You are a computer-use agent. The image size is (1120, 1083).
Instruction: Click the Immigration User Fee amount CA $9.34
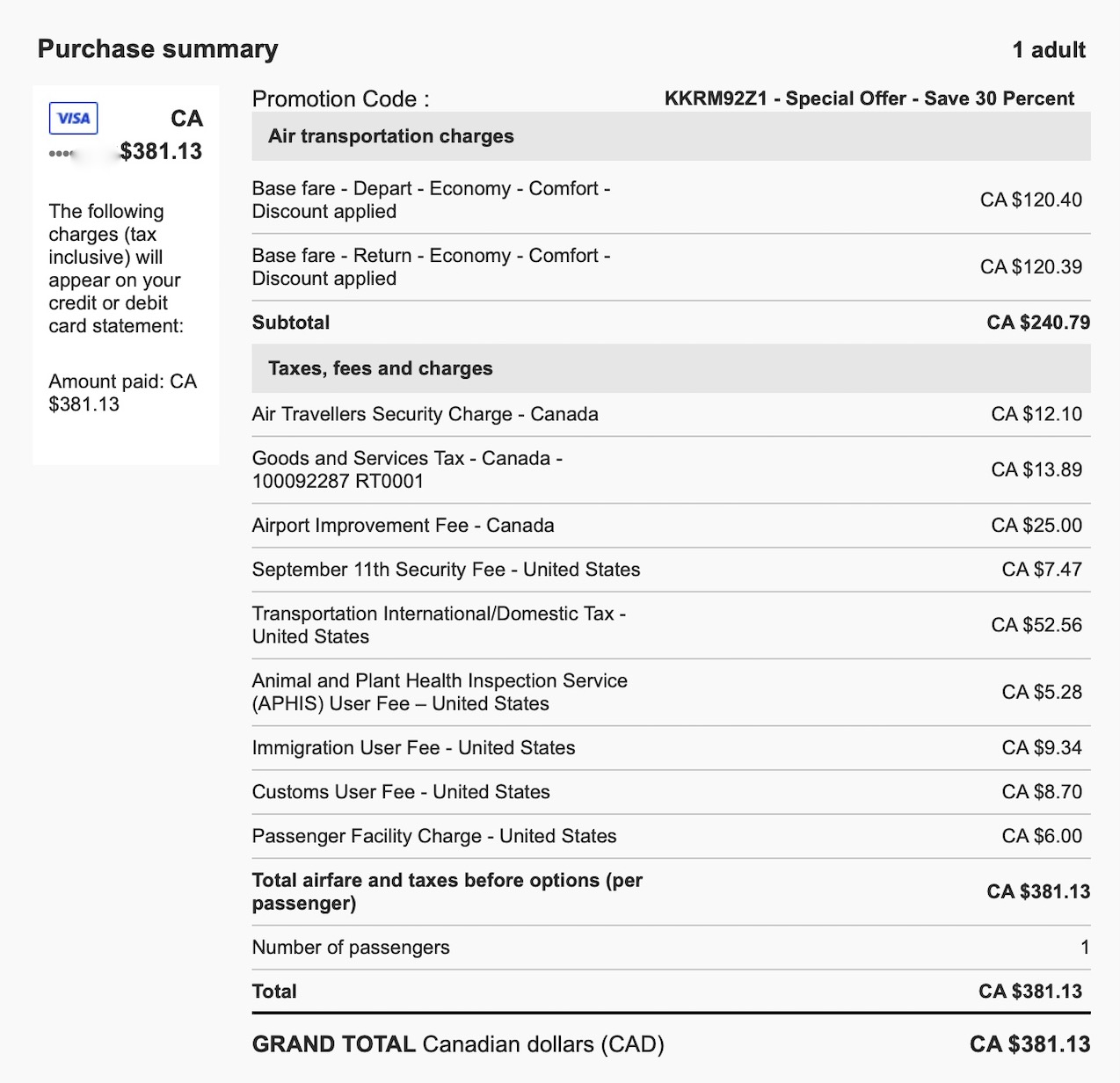click(1041, 748)
